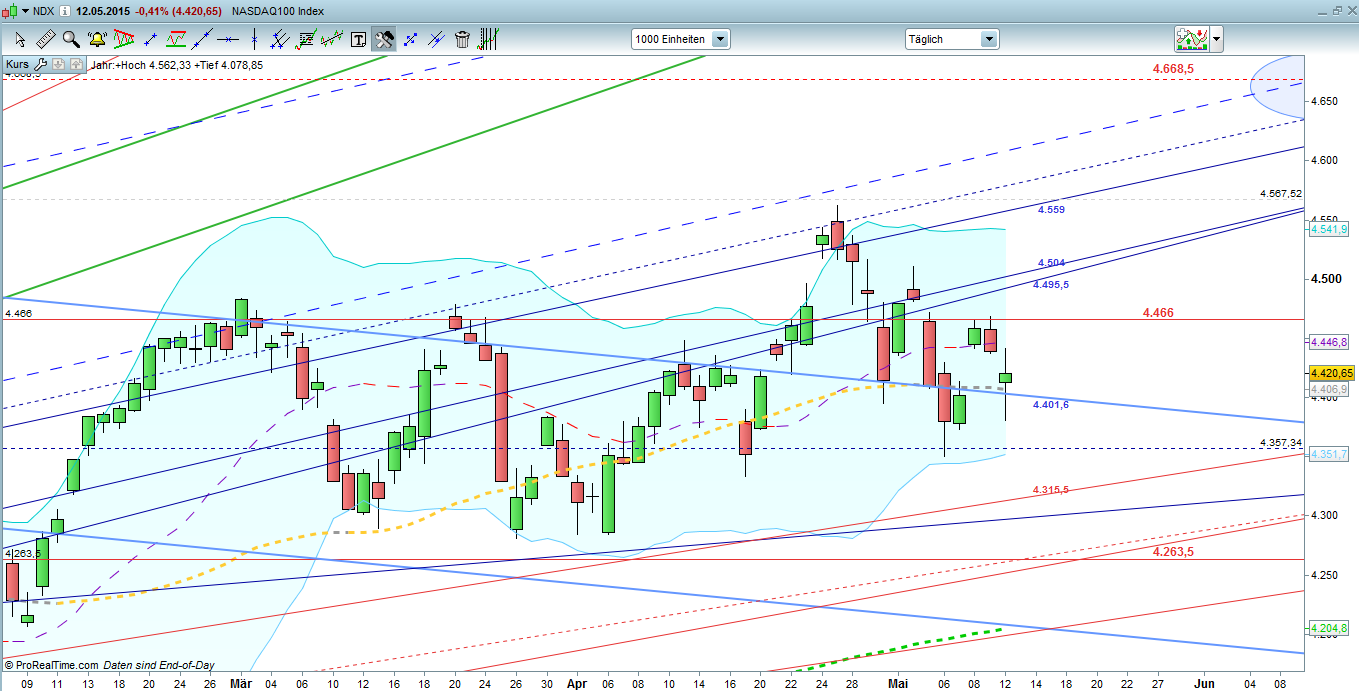This screenshot has height=691, width=1359.
Task: Restore the chart window size
Action: point(1337,10)
